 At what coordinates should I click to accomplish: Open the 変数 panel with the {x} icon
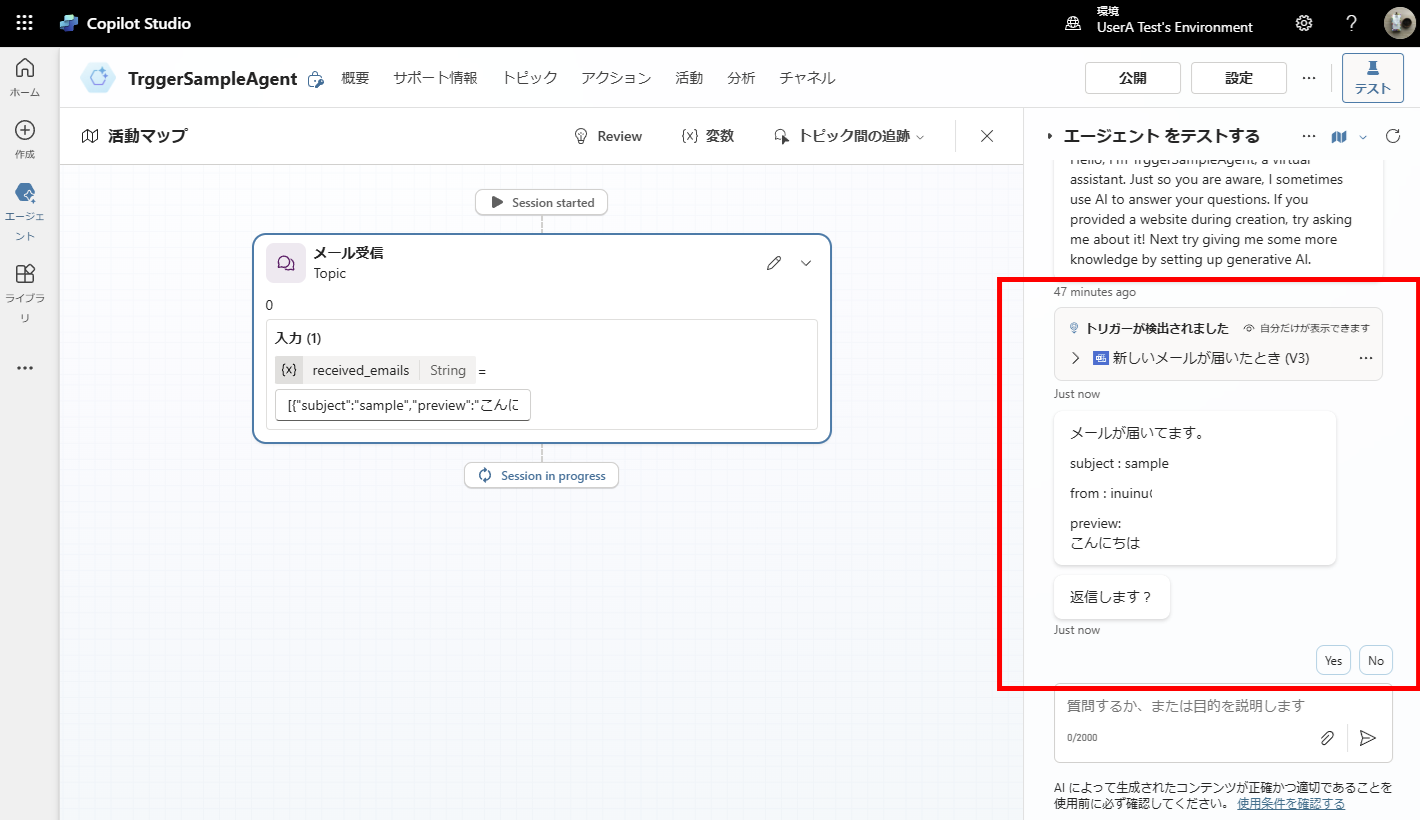click(707, 136)
